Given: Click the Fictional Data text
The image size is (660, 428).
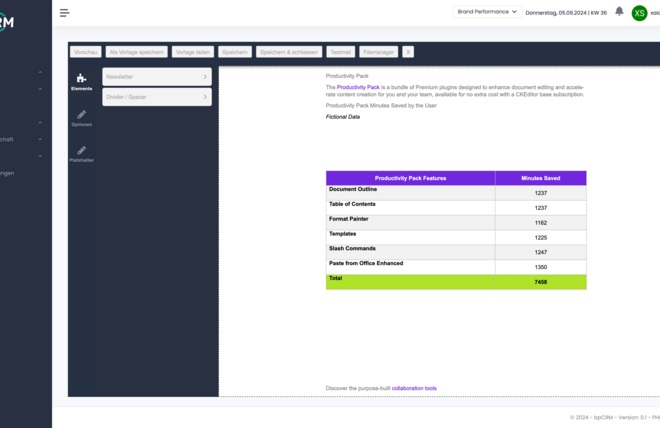Looking at the screenshot, I should point(343,117).
